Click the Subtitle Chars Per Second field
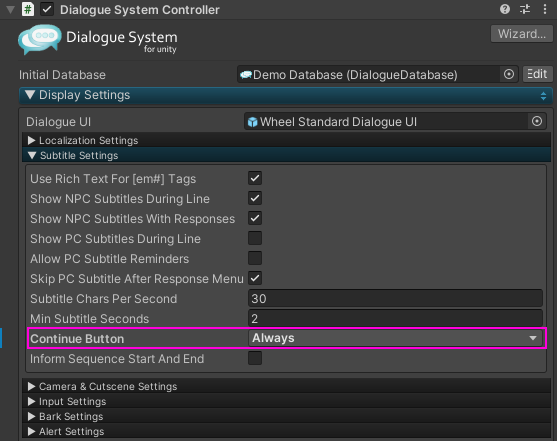The width and height of the screenshot is (557, 441). coord(395,299)
